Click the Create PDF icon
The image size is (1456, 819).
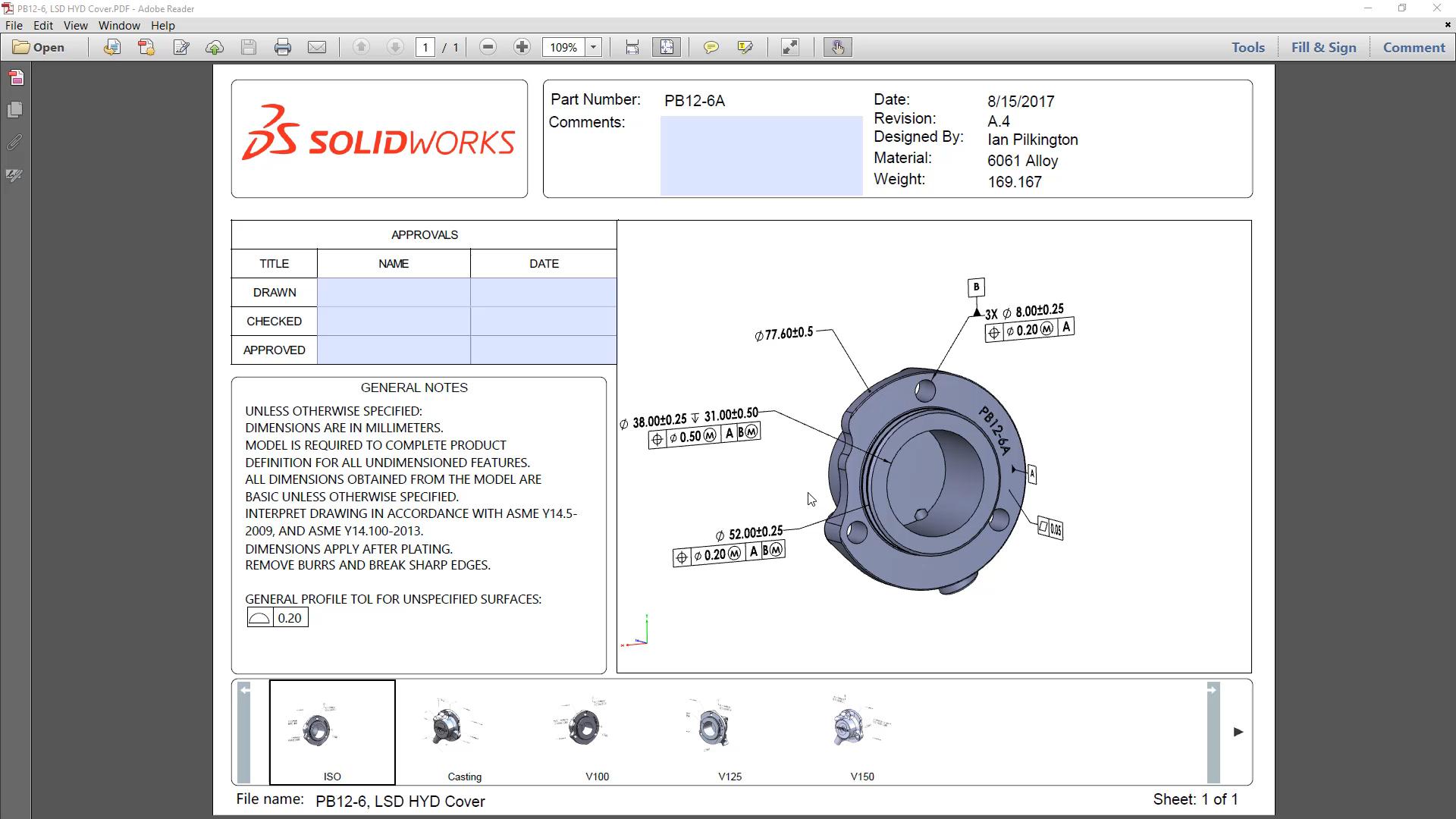coord(146,47)
